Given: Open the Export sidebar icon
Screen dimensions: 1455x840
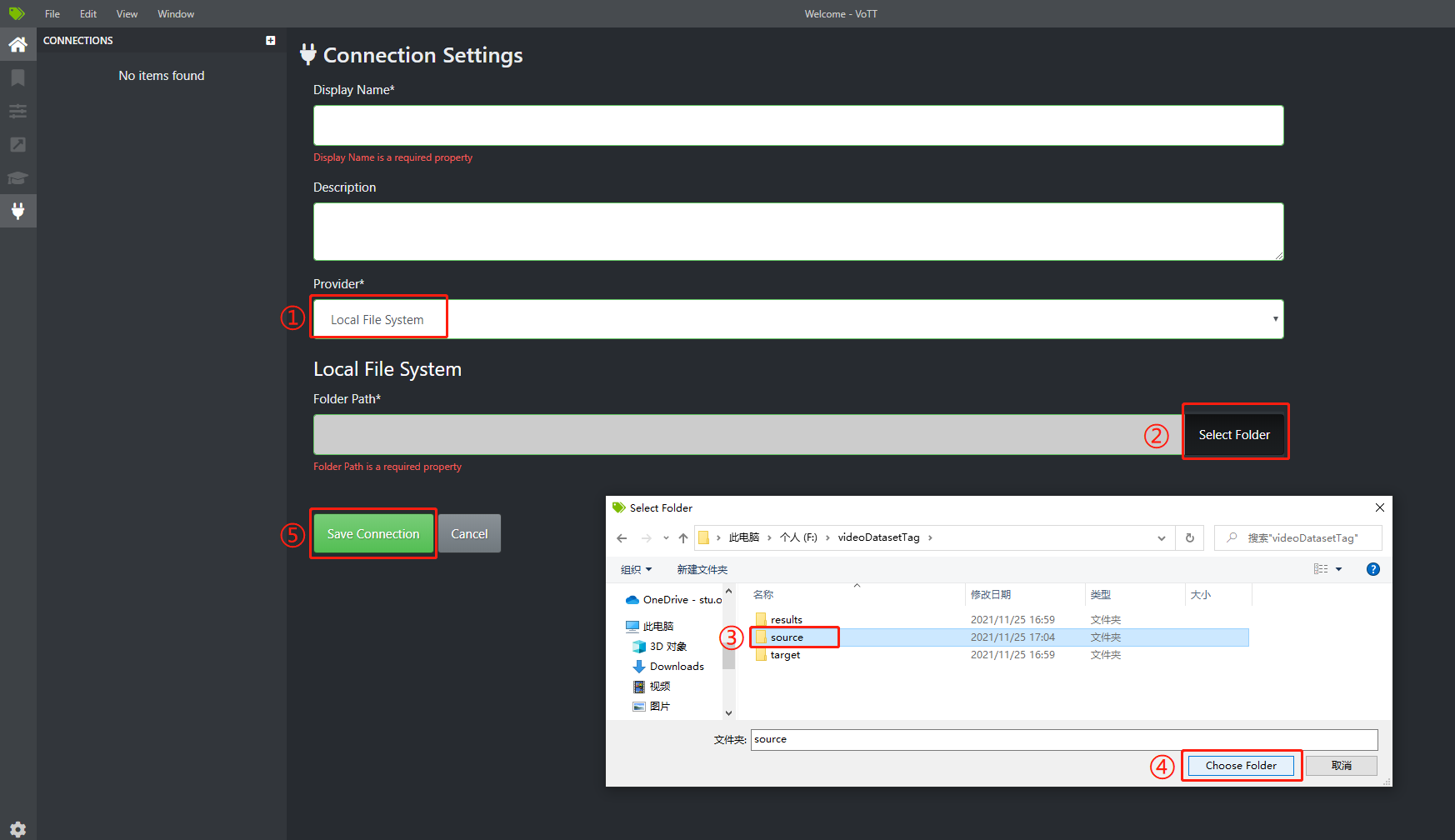Looking at the screenshot, I should 17,144.
